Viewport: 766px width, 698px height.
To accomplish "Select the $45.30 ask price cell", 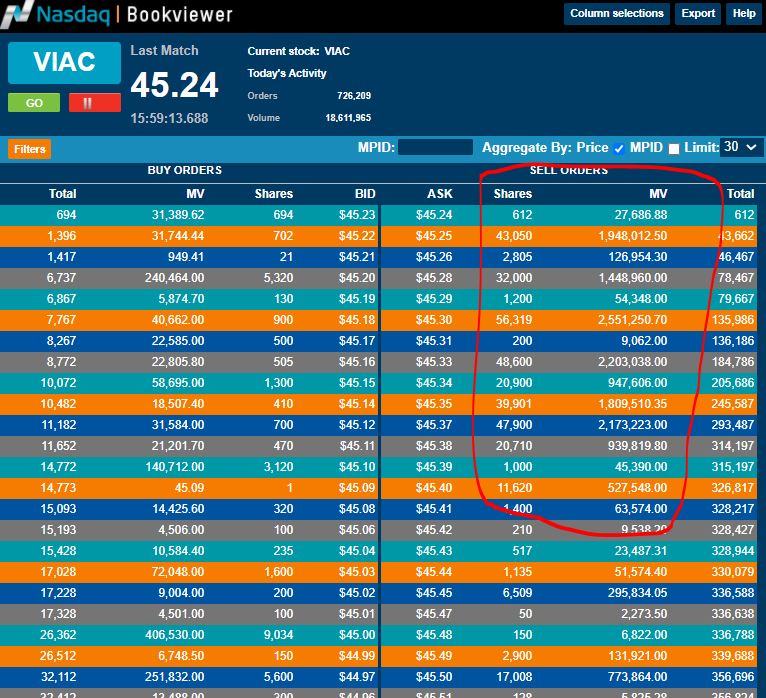I will click(x=434, y=320).
